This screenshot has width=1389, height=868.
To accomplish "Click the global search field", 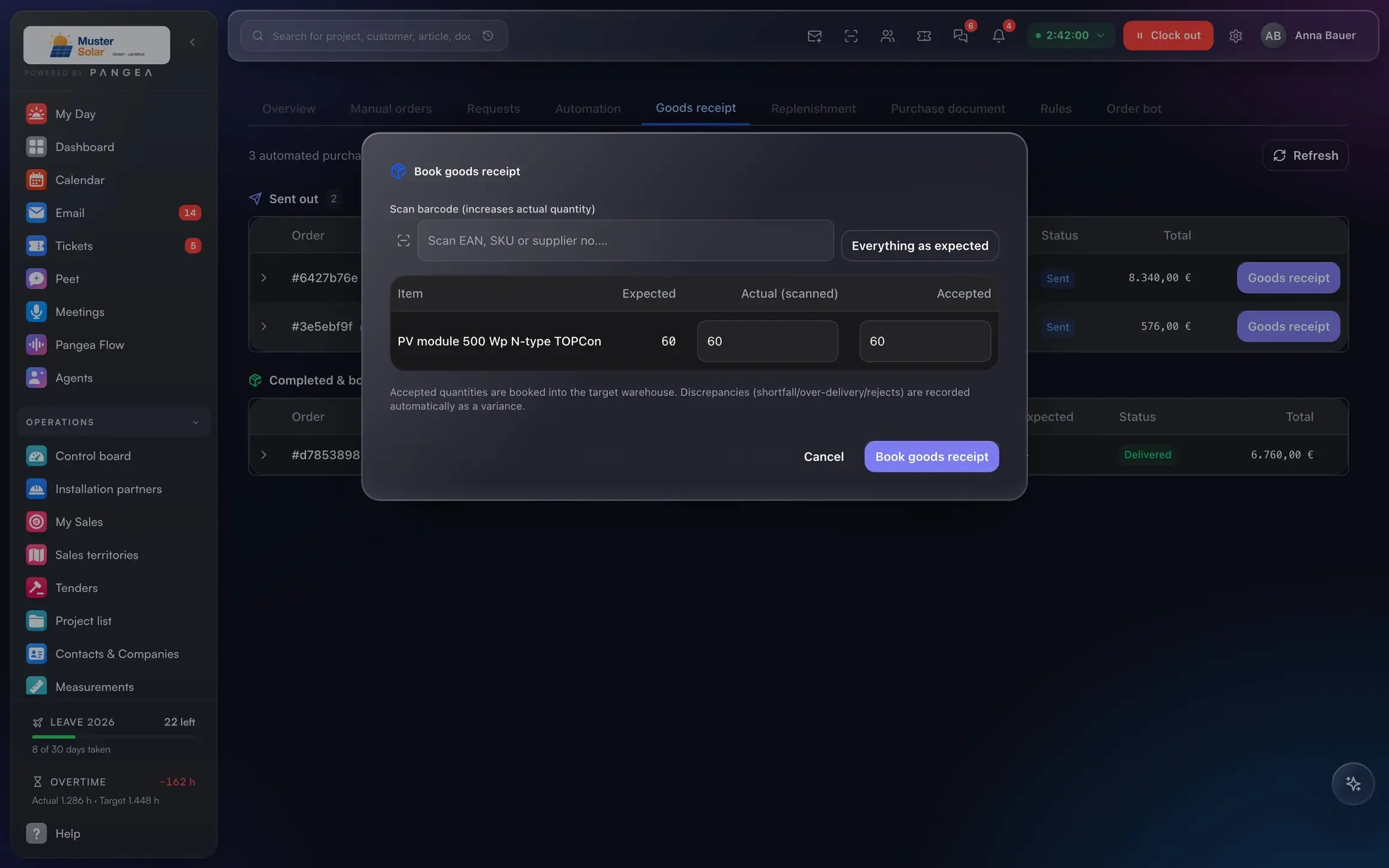I will (374, 36).
